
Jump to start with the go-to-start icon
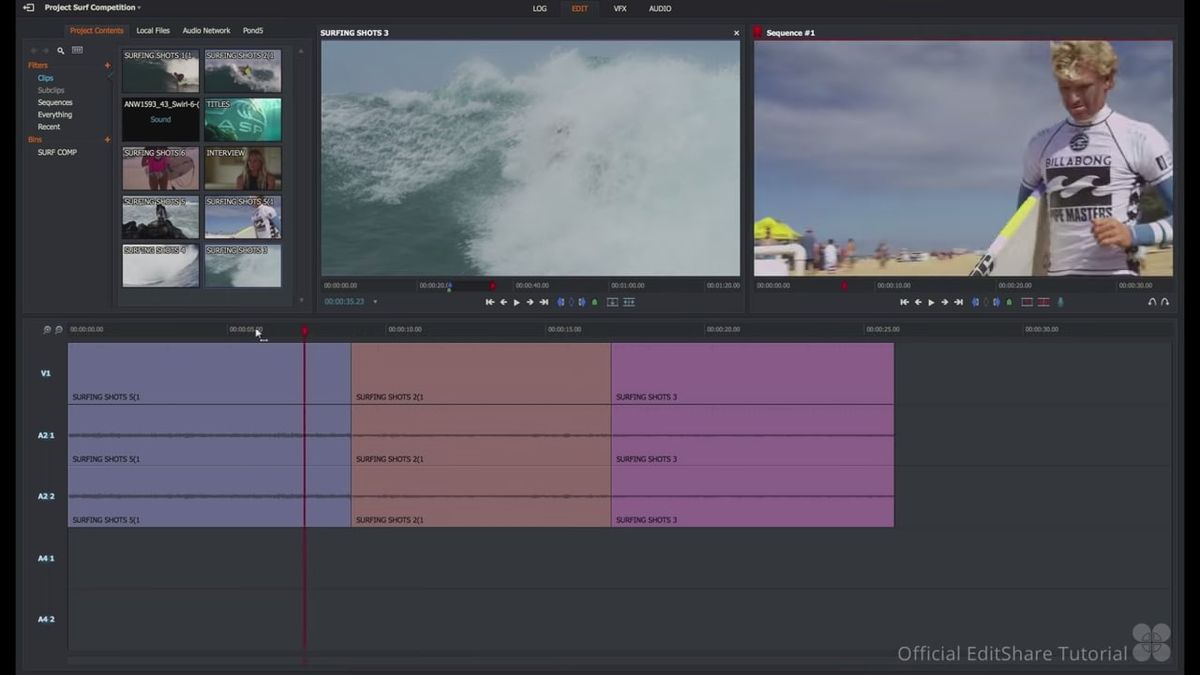coord(489,302)
